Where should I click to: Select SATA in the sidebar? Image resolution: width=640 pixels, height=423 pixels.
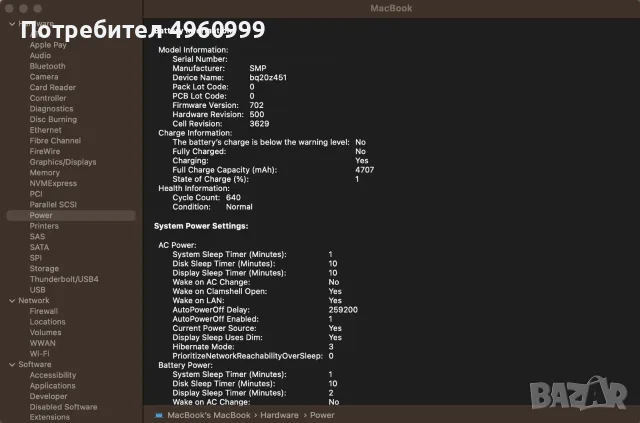click(39, 247)
